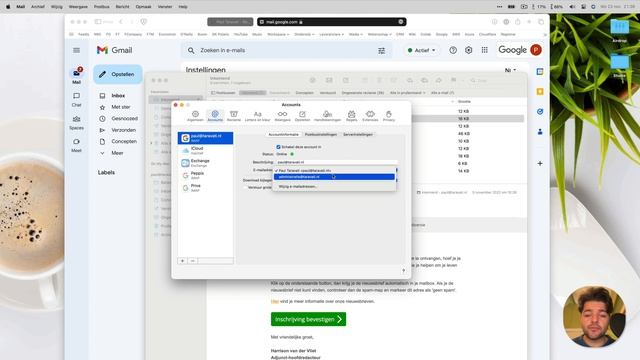Screen dimensions: 640x360
Task: Open the Handtekeningen preferences pane
Action: coord(327,116)
